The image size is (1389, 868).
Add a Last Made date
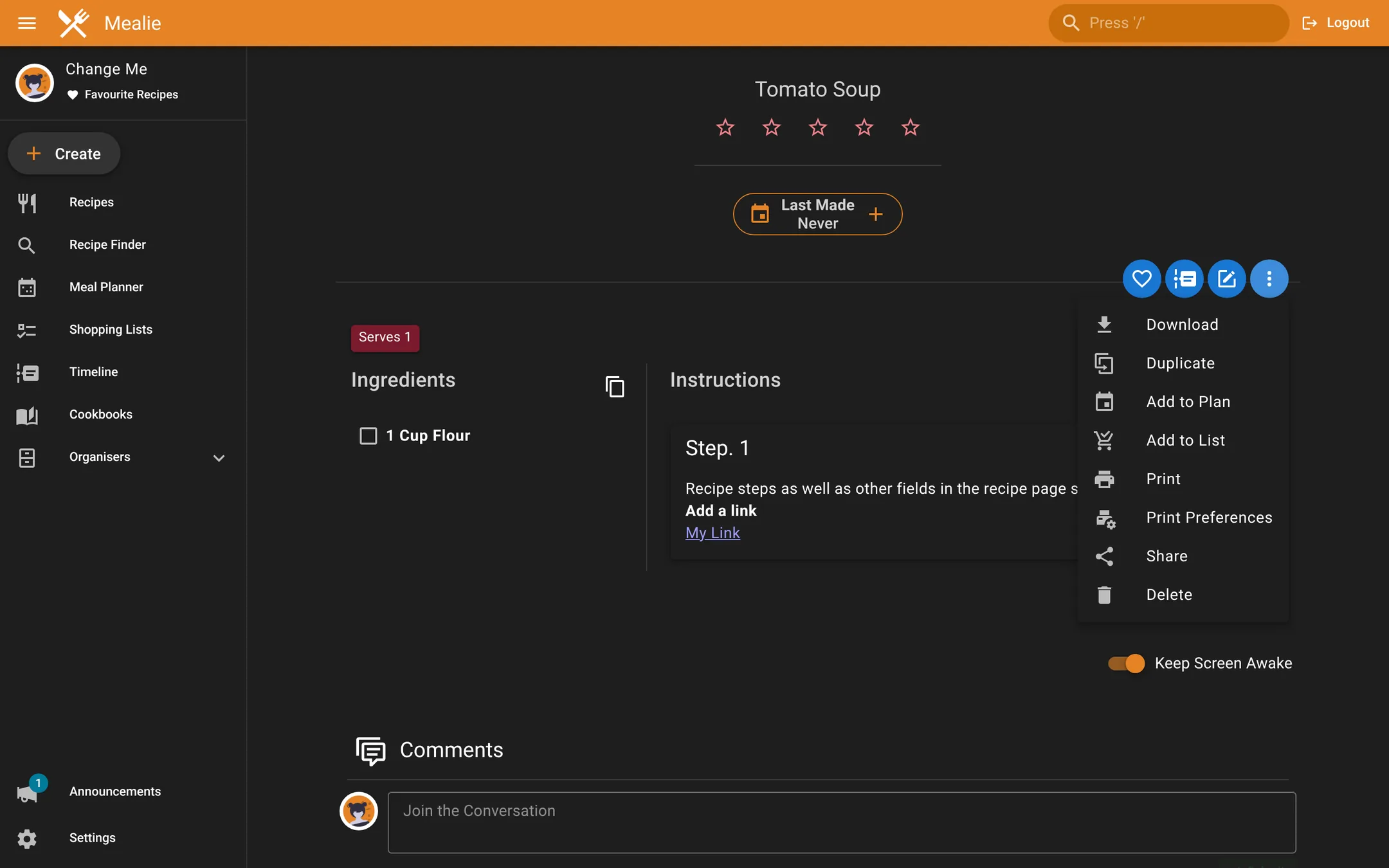point(817,214)
